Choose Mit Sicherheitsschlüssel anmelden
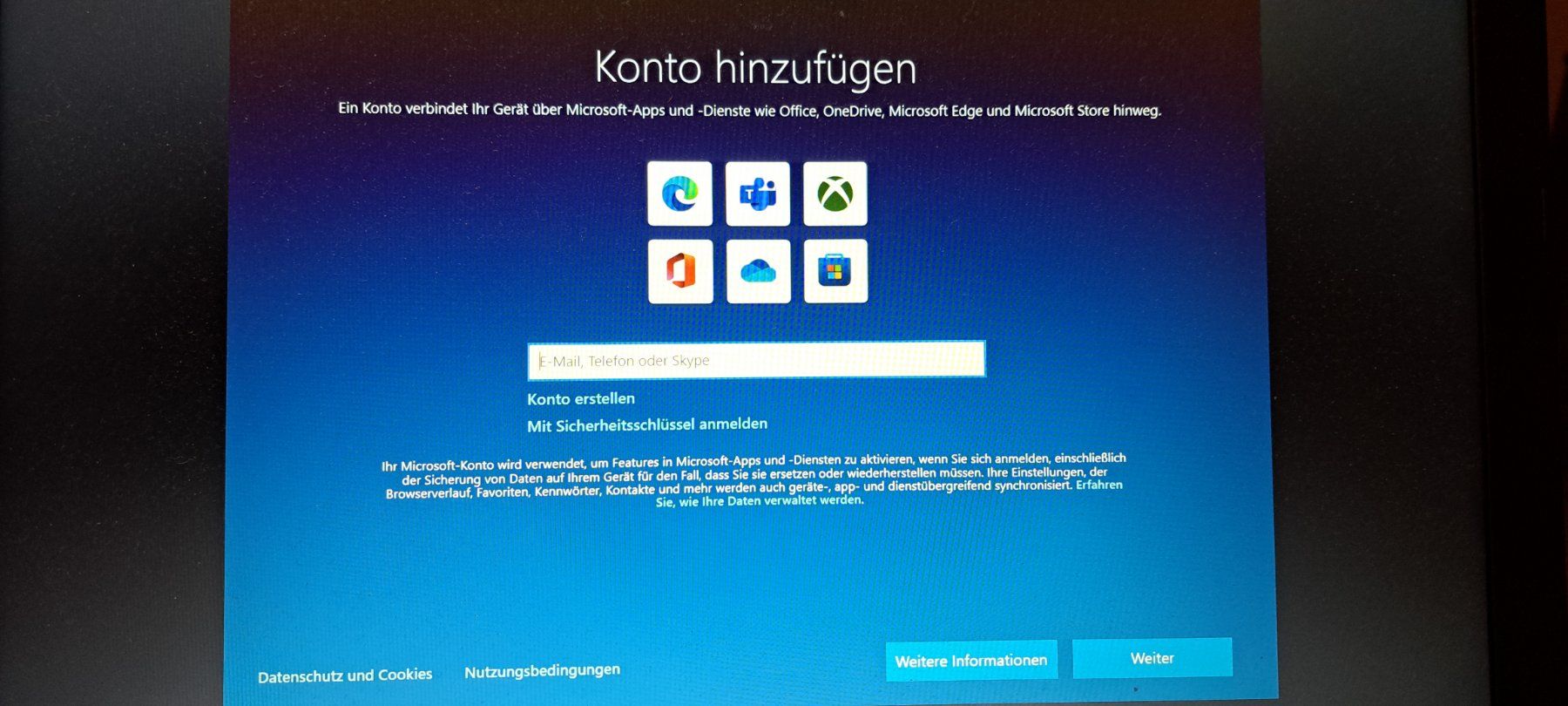The image size is (1568, 706). pyautogui.click(x=647, y=424)
